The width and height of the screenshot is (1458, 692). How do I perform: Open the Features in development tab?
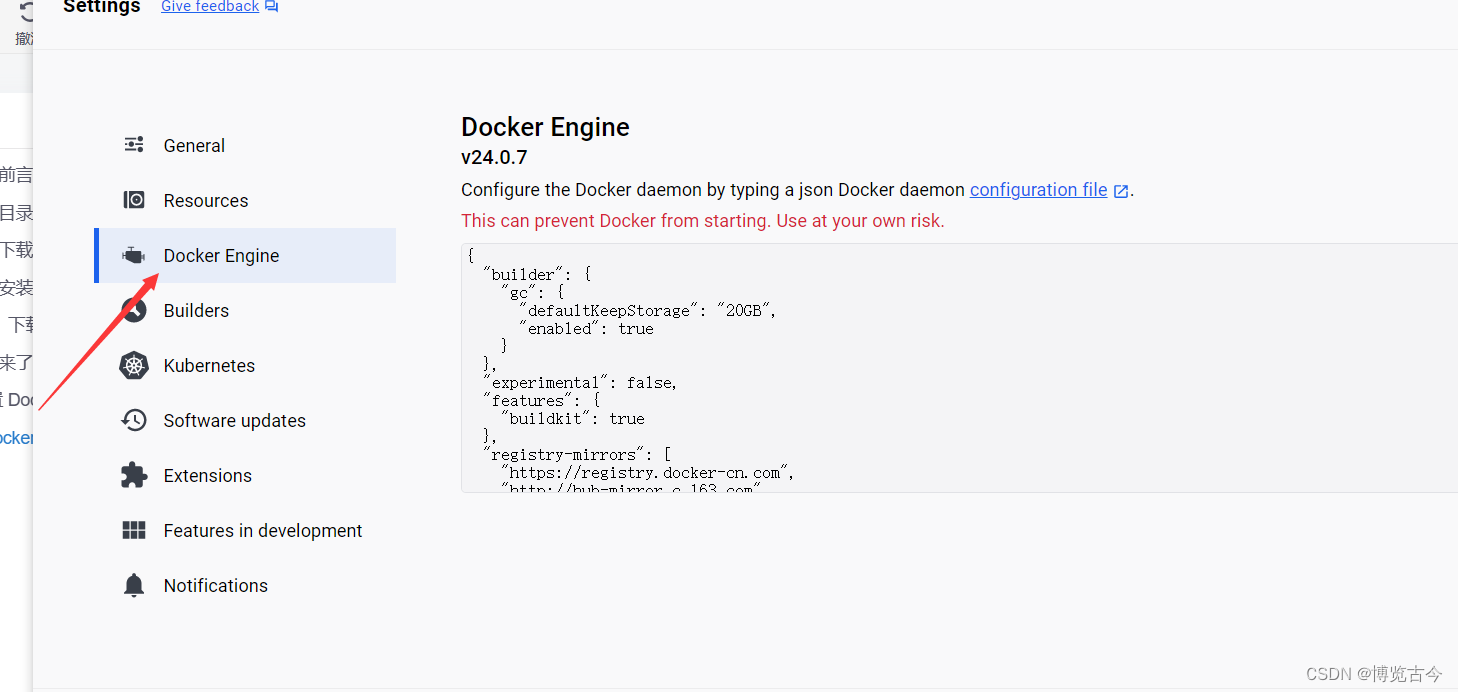pyautogui.click(x=245, y=530)
